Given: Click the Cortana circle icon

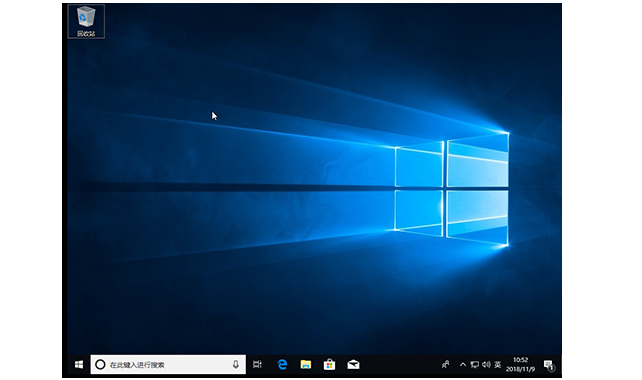Looking at the screenshot, I should coord(100,364).
